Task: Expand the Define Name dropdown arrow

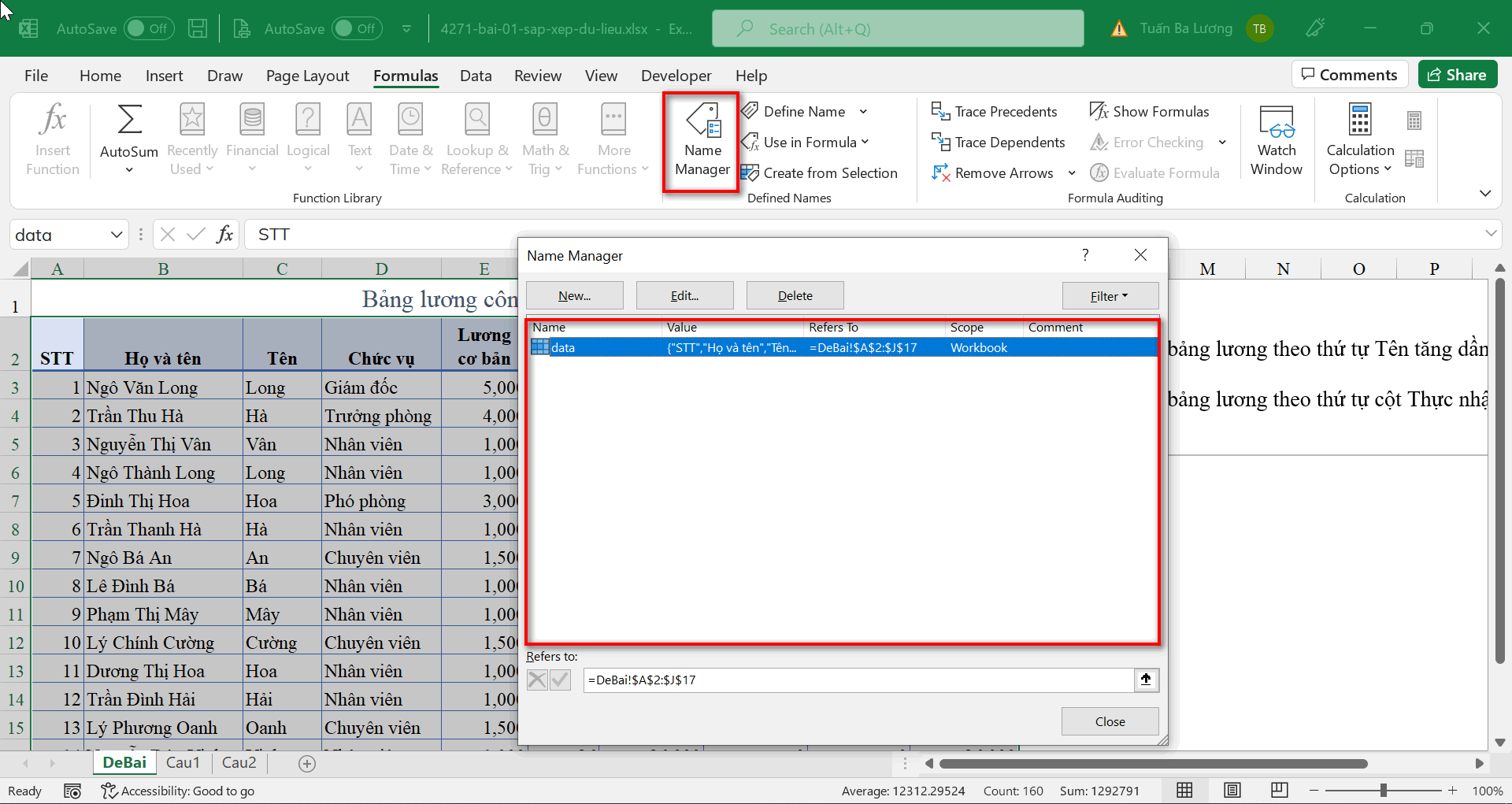Action: [x=863, y=112]
